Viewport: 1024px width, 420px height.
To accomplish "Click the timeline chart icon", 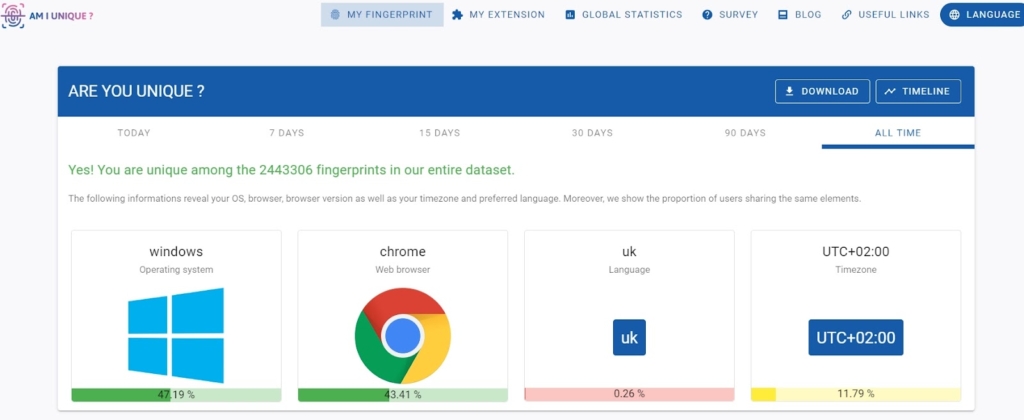I will point(889,91).
